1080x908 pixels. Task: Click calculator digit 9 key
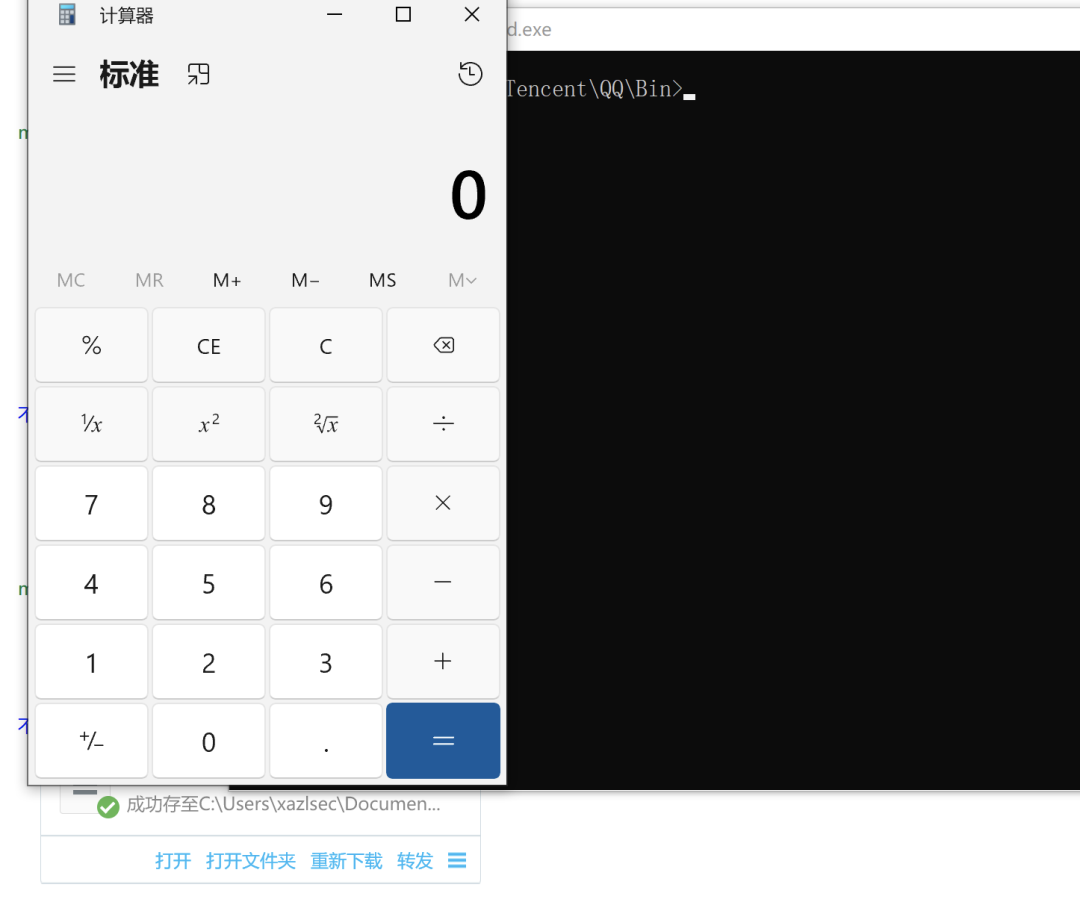coord(326,503)
